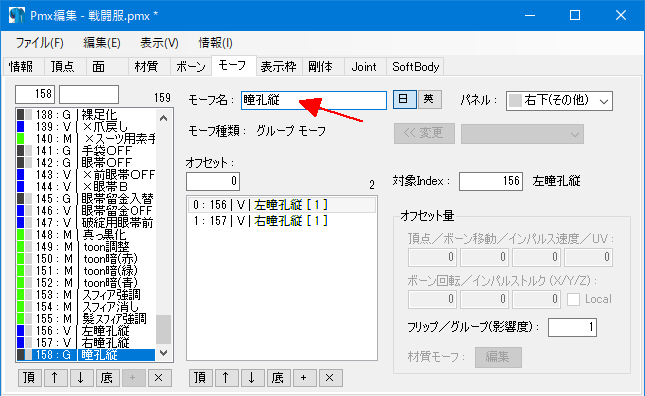Move offset to top with 頂 button
Image resolution: width=645 pixels, height=396 pixels.
200,377
